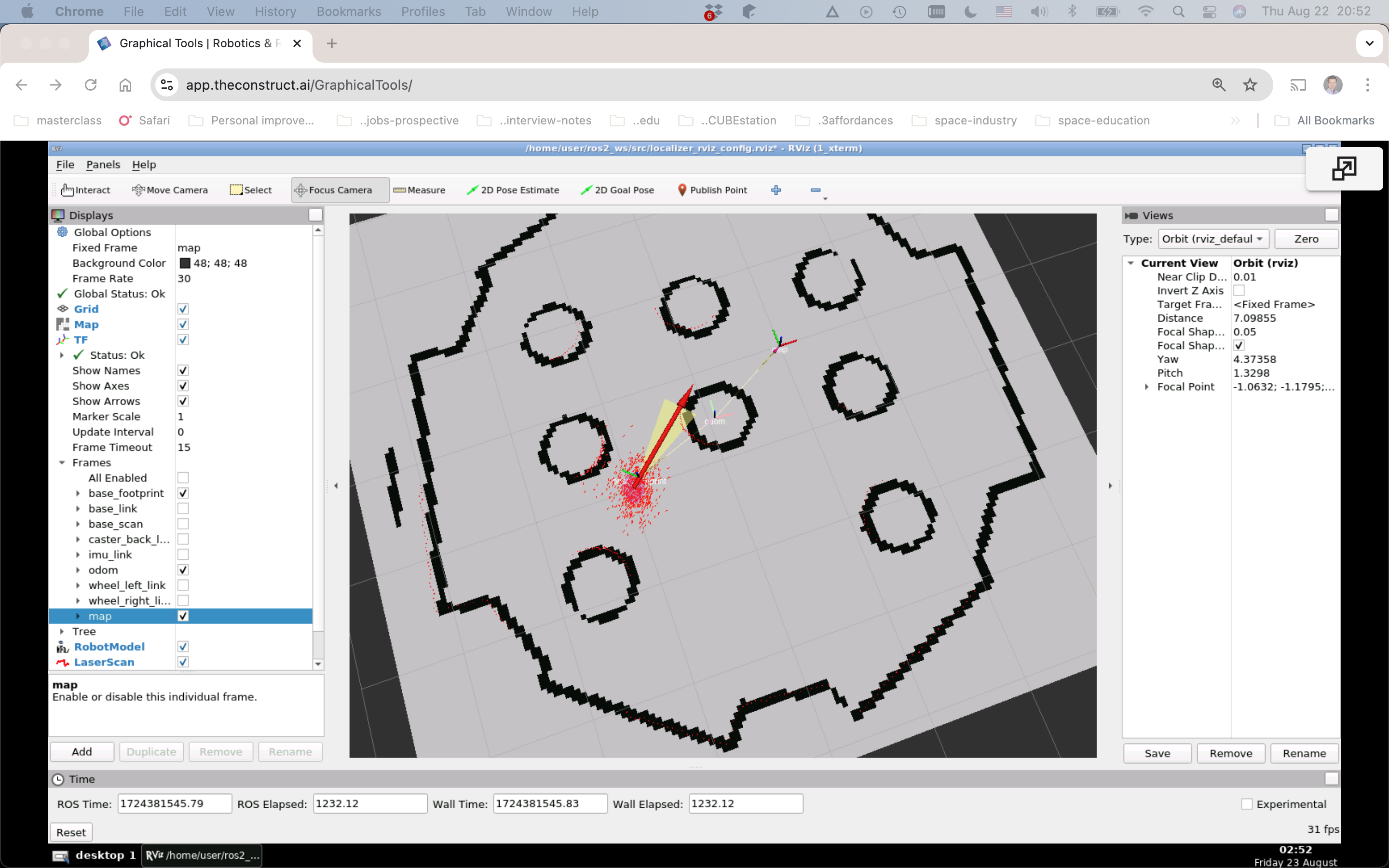The height and width of the screenshot is (868, 1389).
Task: Pick the Publish Point tool
Action: [x=712, y=190]
